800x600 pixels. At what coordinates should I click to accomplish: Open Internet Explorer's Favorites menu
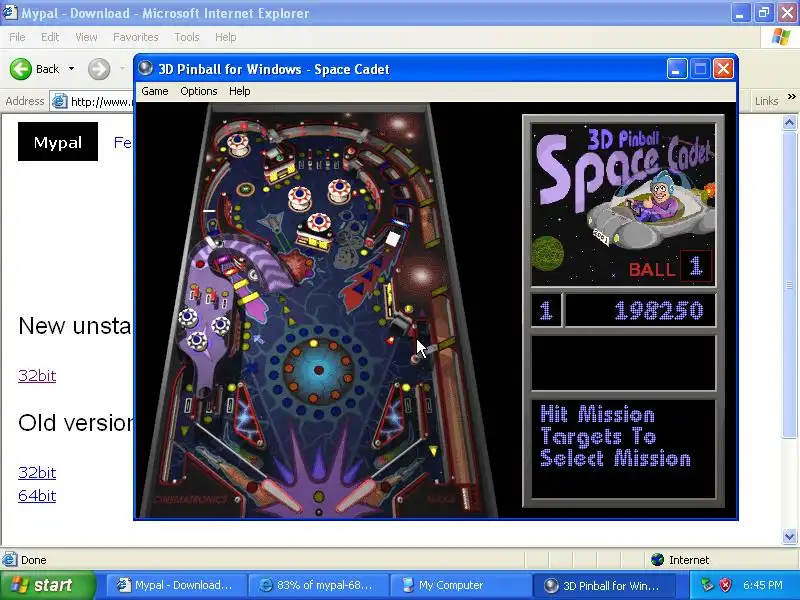point(136,37)
